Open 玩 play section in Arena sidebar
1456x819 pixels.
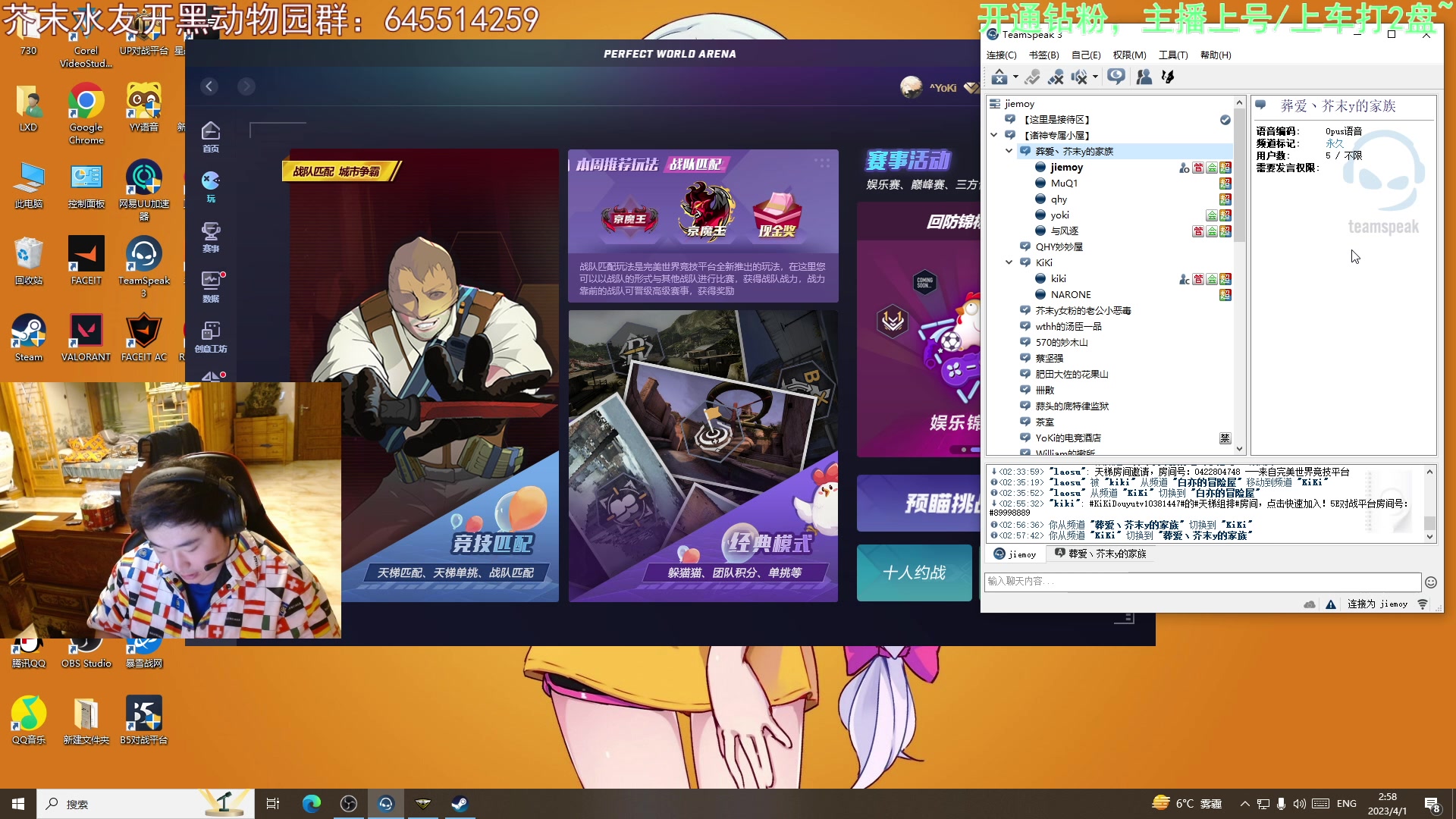click(x=211, y=187)
